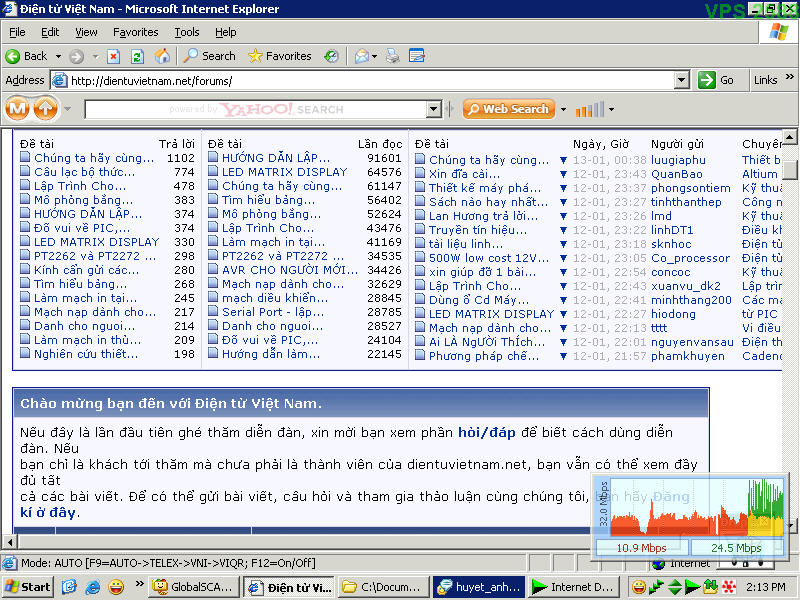Click the 10.9 Mbps readout in network monitor

(641, 548)
